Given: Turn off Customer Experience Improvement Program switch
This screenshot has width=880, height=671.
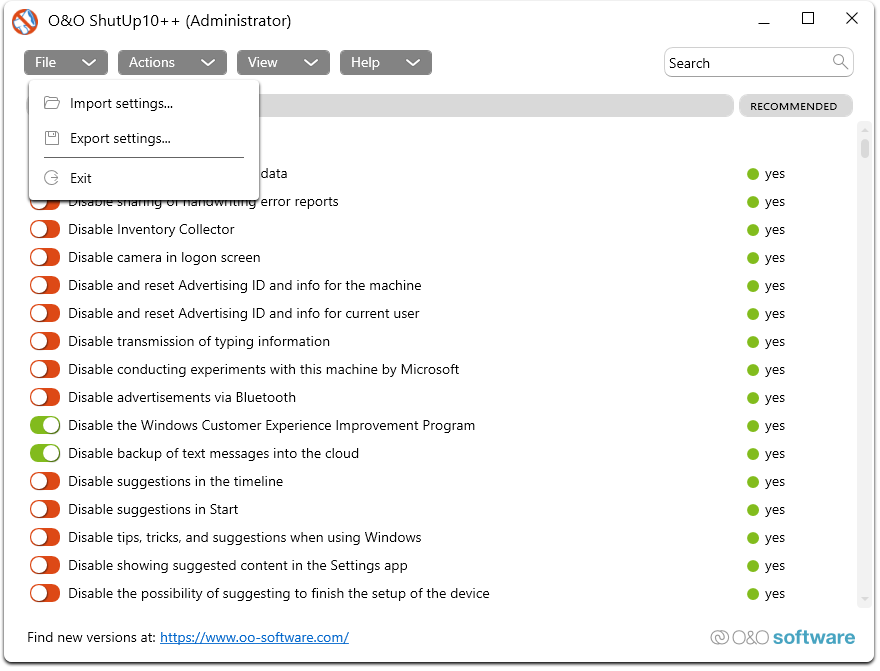Looking at the screenshot, I should 45,426.
